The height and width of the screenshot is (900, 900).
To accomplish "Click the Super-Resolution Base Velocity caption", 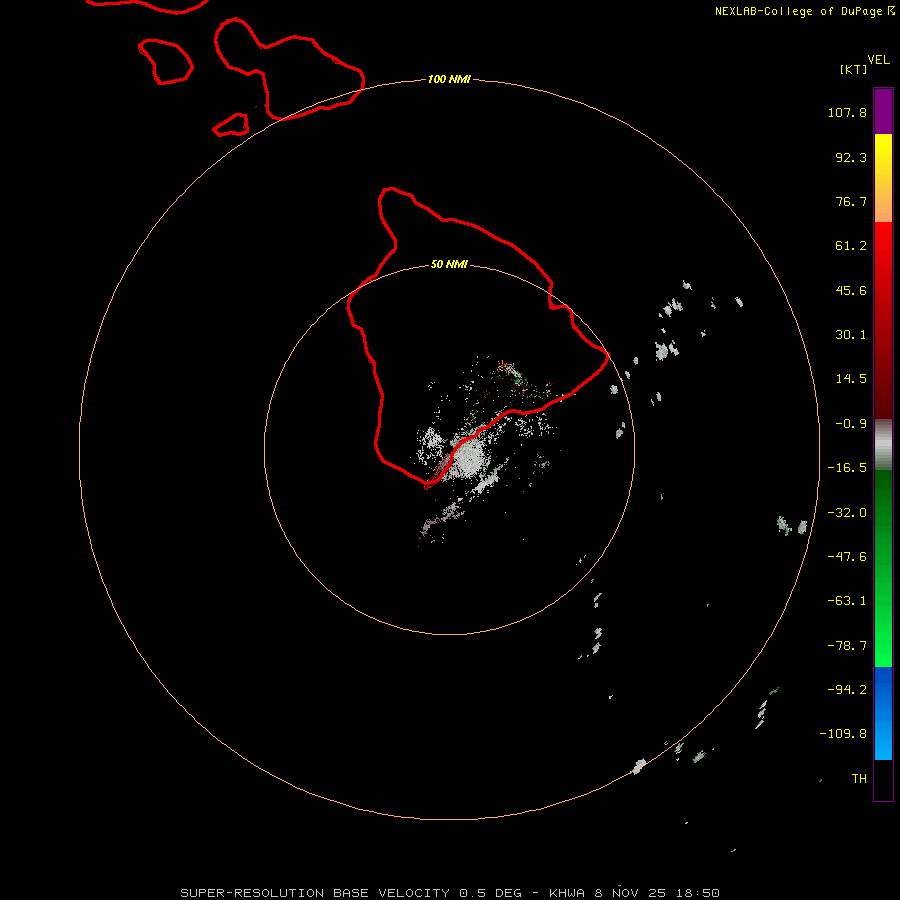I will pyautogui.click(x=449, y=893).
